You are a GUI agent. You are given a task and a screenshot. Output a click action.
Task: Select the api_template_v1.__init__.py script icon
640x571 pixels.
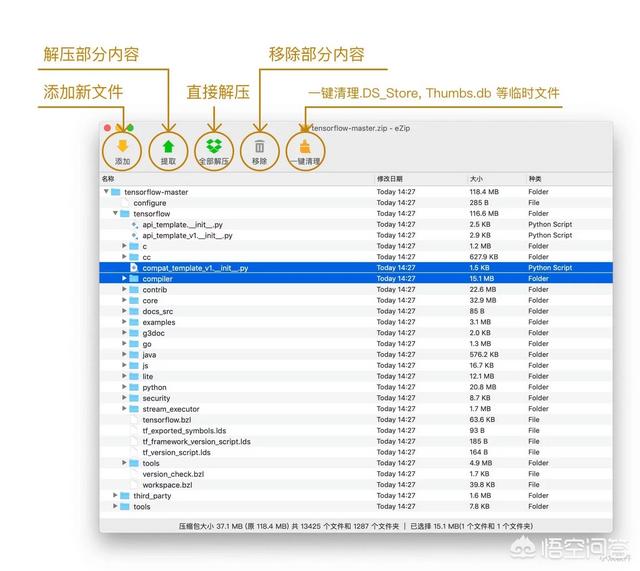(x=134, y=235)
